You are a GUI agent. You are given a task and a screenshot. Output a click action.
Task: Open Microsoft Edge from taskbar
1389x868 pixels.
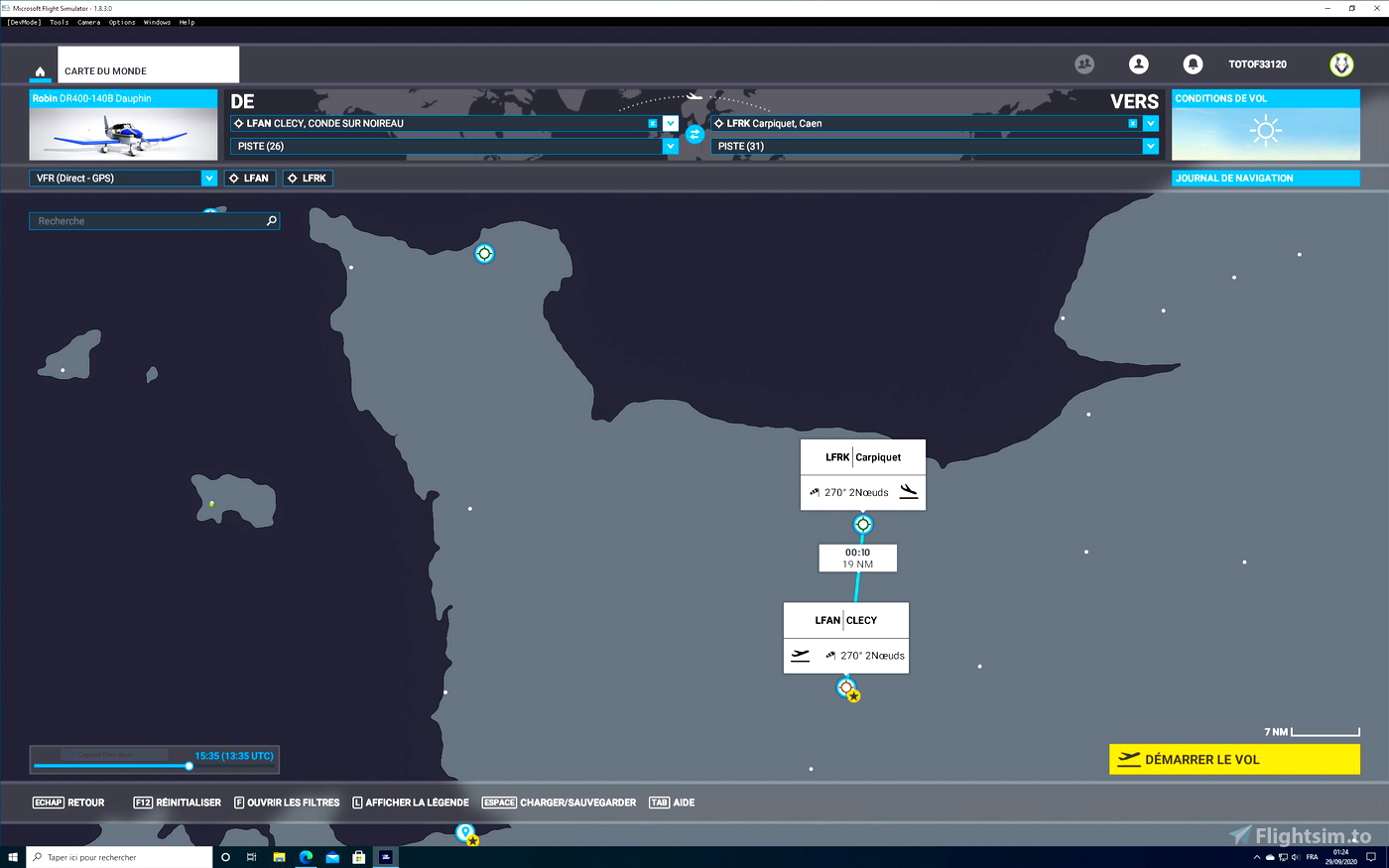pyautogui.click(x=306, y=857)
